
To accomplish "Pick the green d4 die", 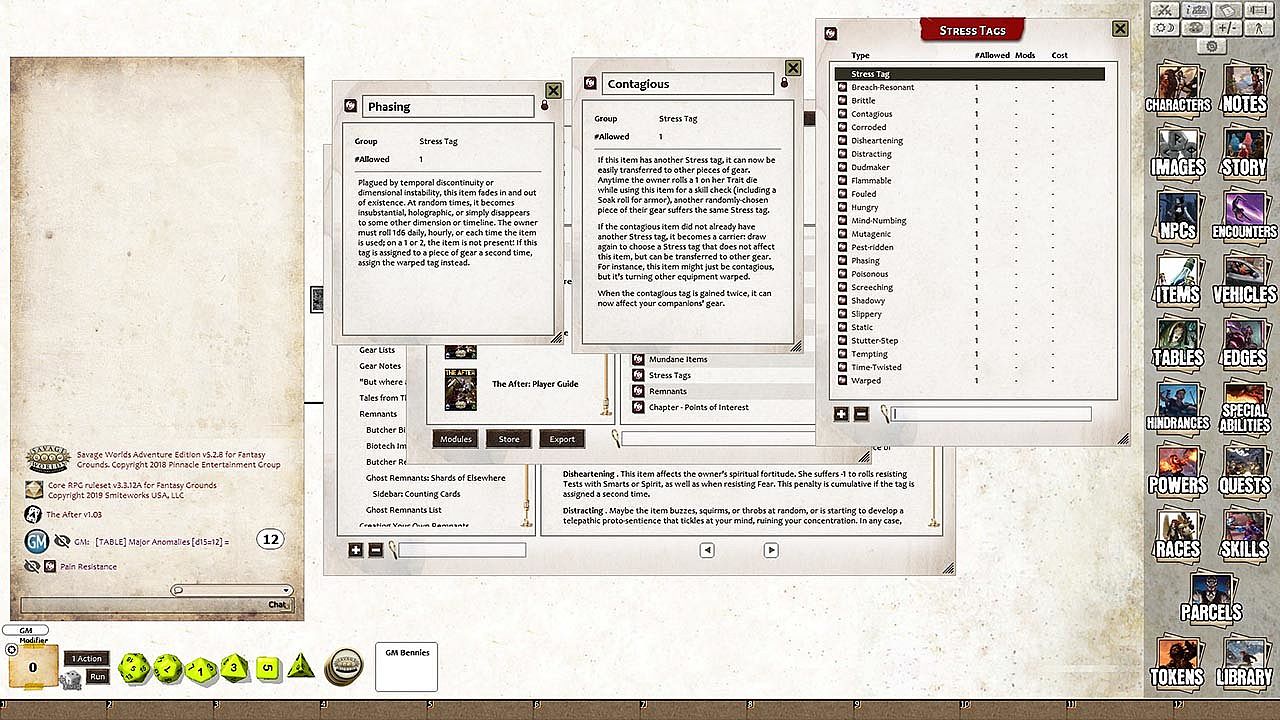I will point(303,667).
